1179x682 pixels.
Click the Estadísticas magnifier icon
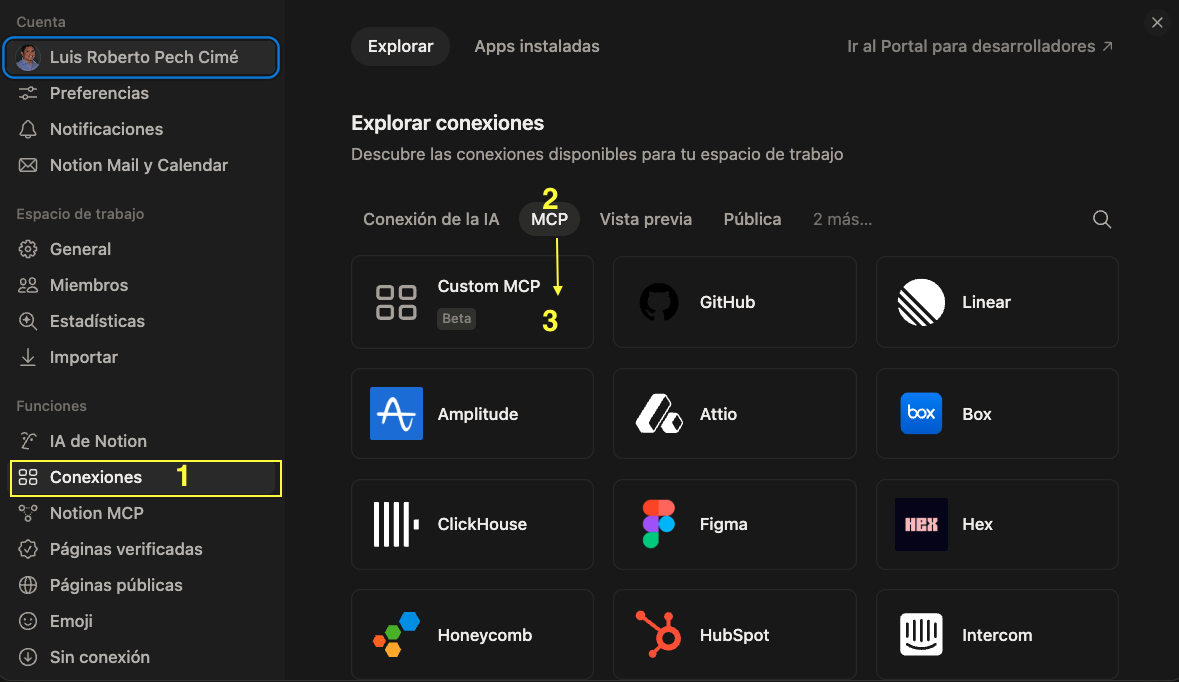(x=28, y=321)
